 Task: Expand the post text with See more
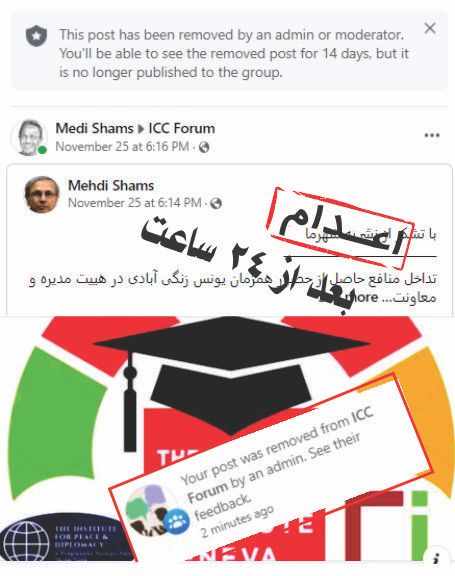(x=364, y=297)
